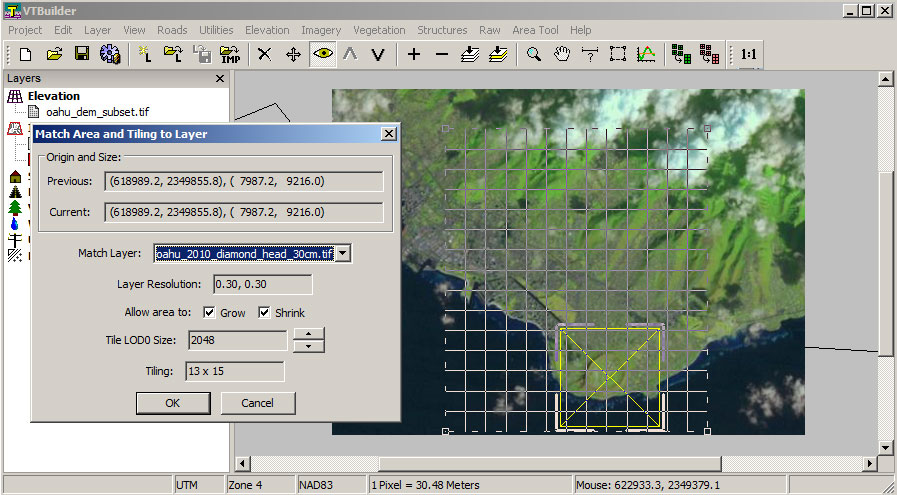Open the Raw menu

(x=490, y=30)
